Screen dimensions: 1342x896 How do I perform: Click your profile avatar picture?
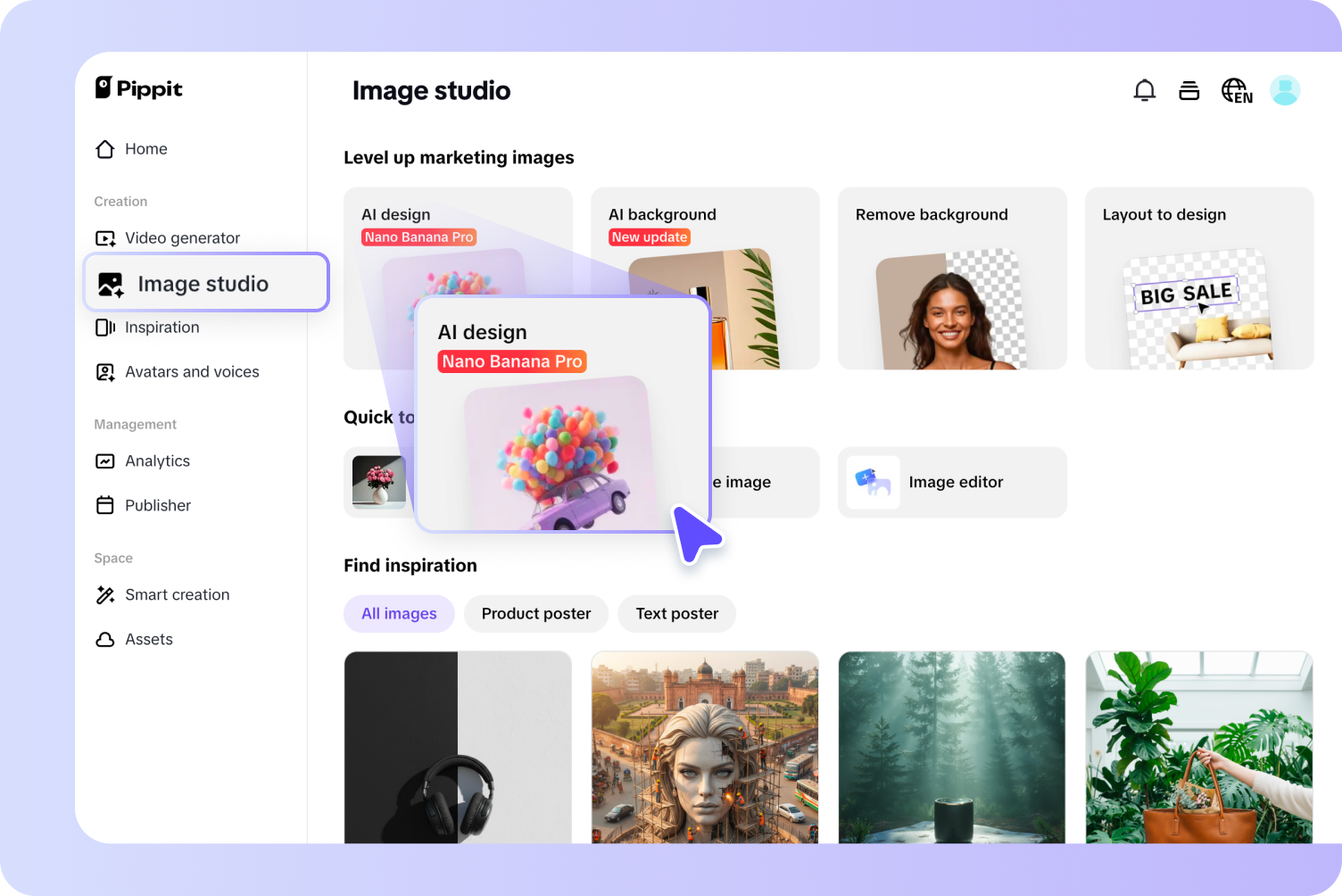1285,90
